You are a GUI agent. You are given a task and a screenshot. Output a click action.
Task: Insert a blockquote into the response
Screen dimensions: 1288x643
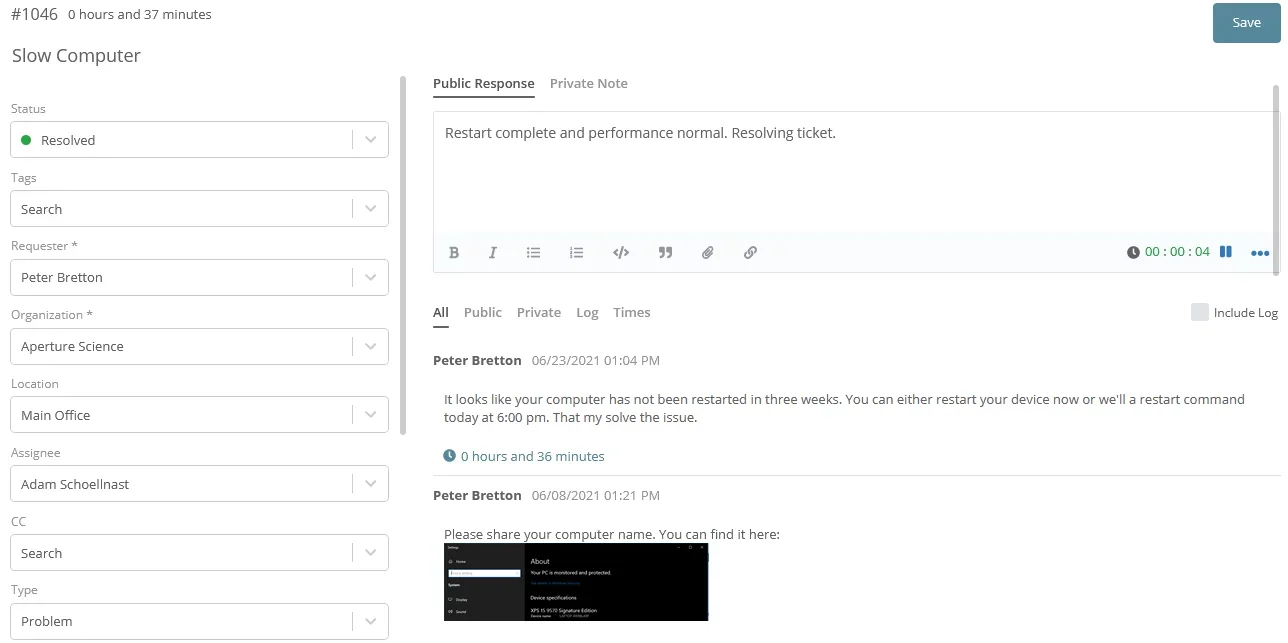664,252
